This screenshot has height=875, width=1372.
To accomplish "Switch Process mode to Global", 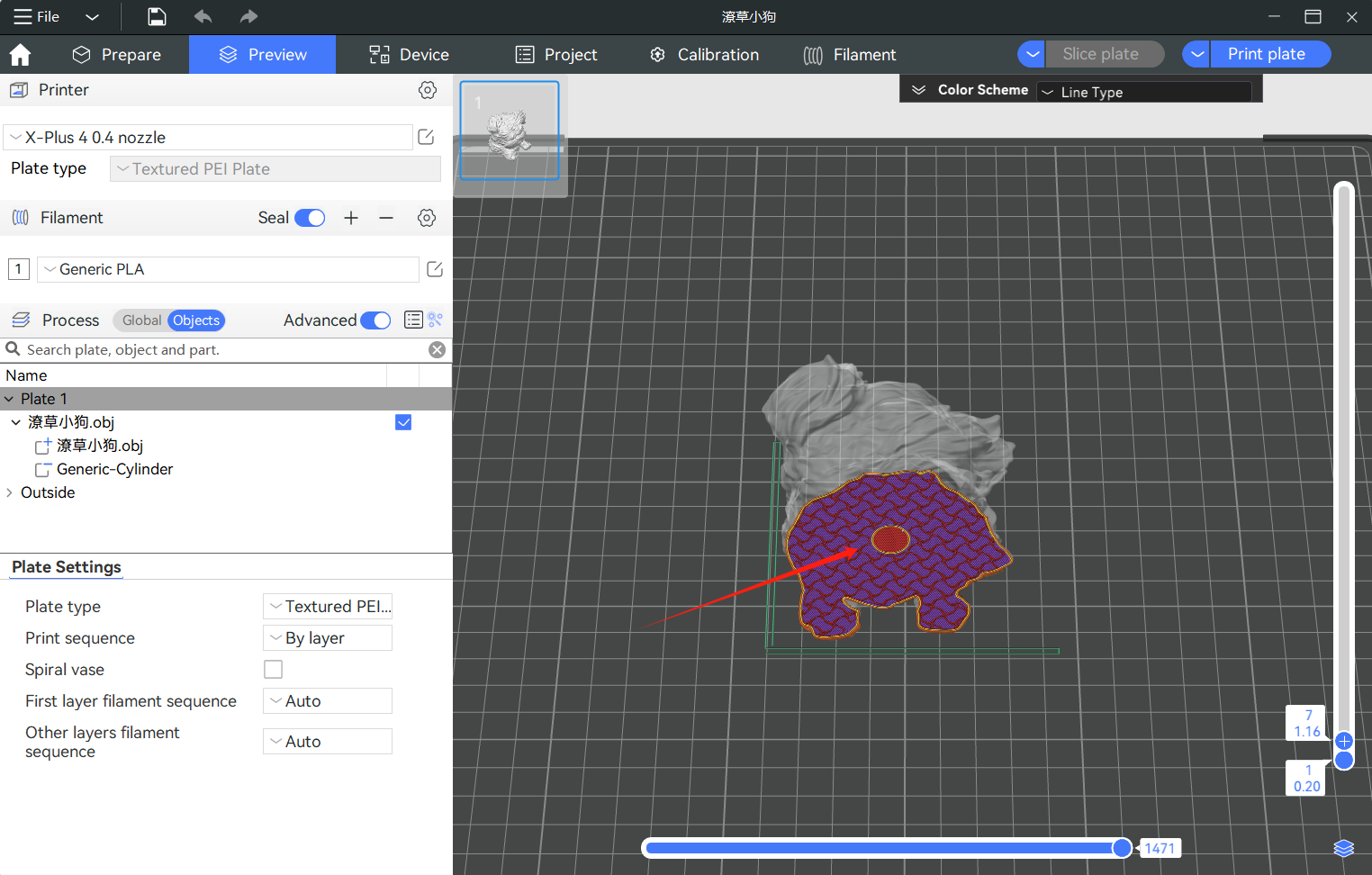I will [x=141, y=320].
